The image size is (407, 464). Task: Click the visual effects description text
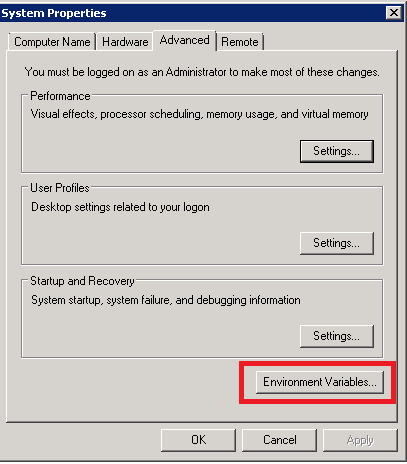coord(200,114)
